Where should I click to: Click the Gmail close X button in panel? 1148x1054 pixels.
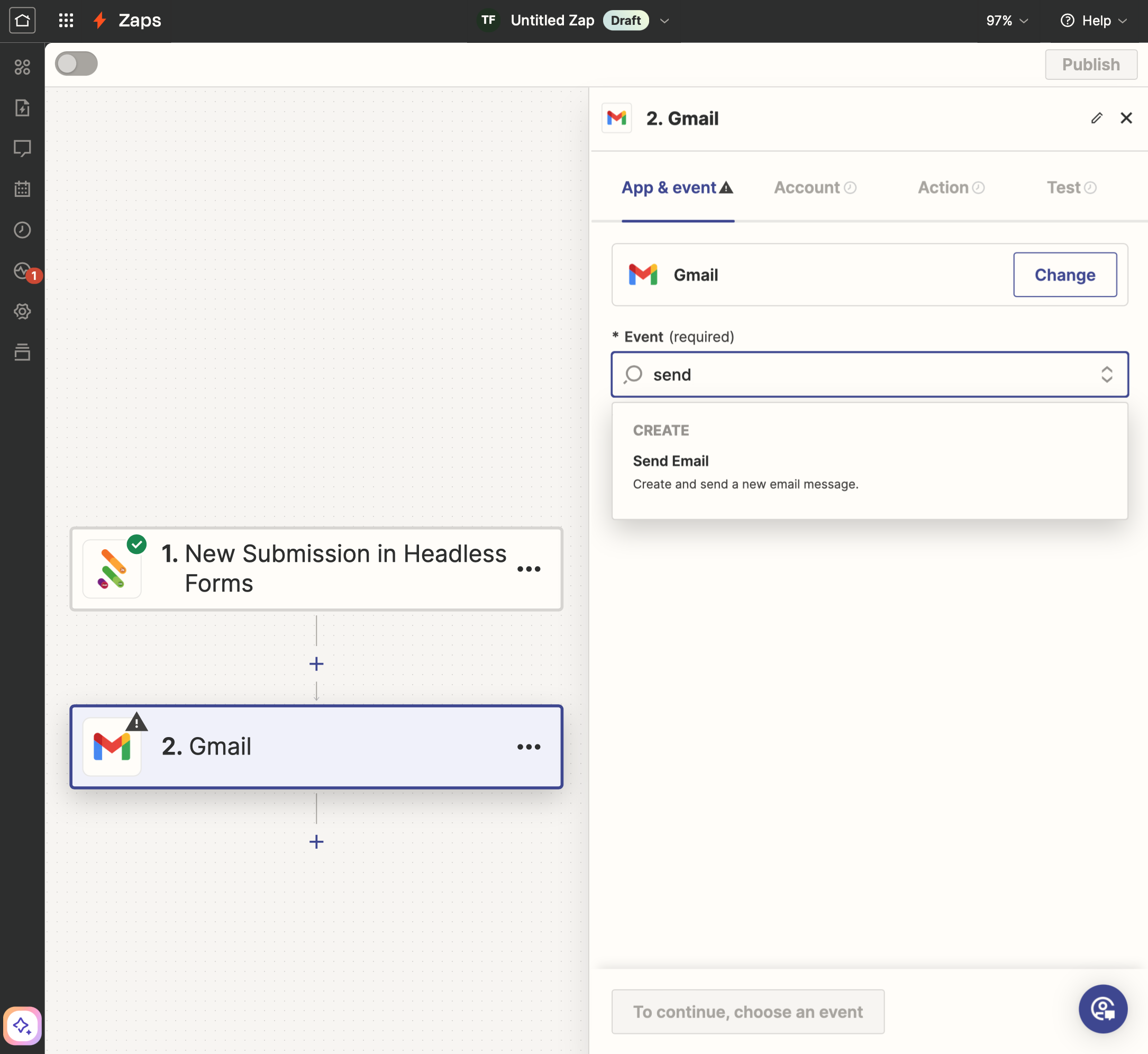pyautogui.click(x=1127, y=118)
